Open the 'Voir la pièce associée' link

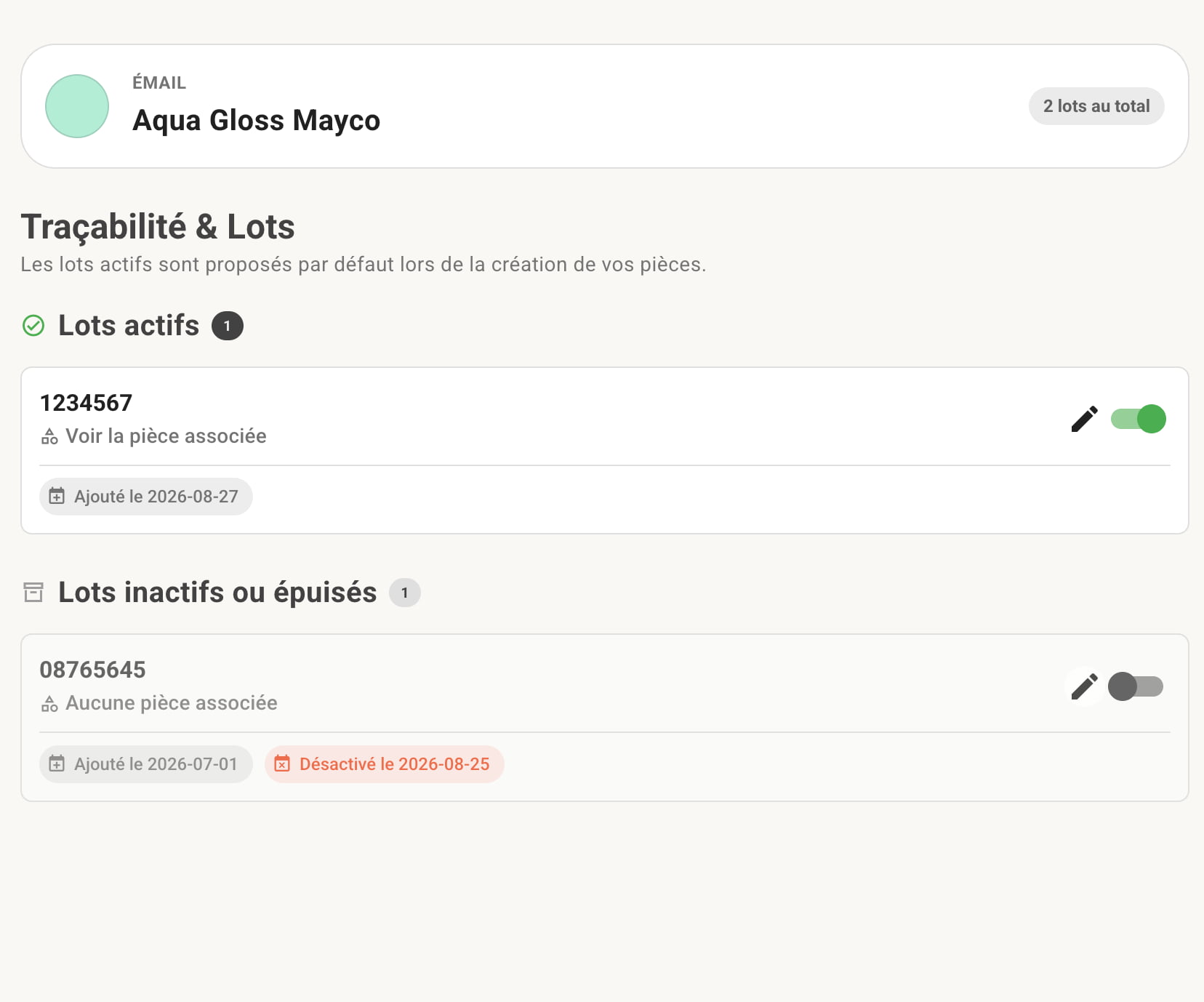[x=166, y=436]
